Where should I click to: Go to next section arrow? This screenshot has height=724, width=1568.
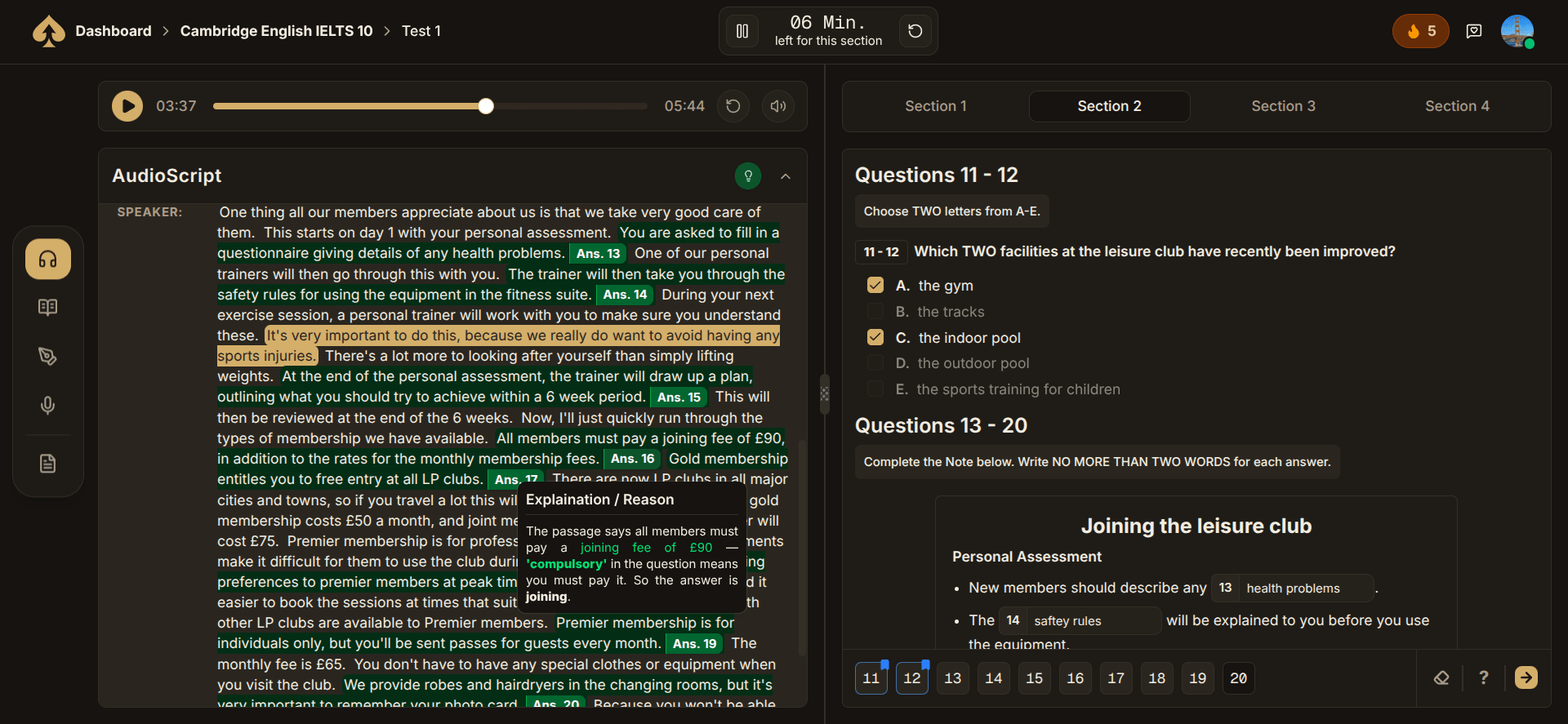pyautogui.click(x=1526, y=677)
